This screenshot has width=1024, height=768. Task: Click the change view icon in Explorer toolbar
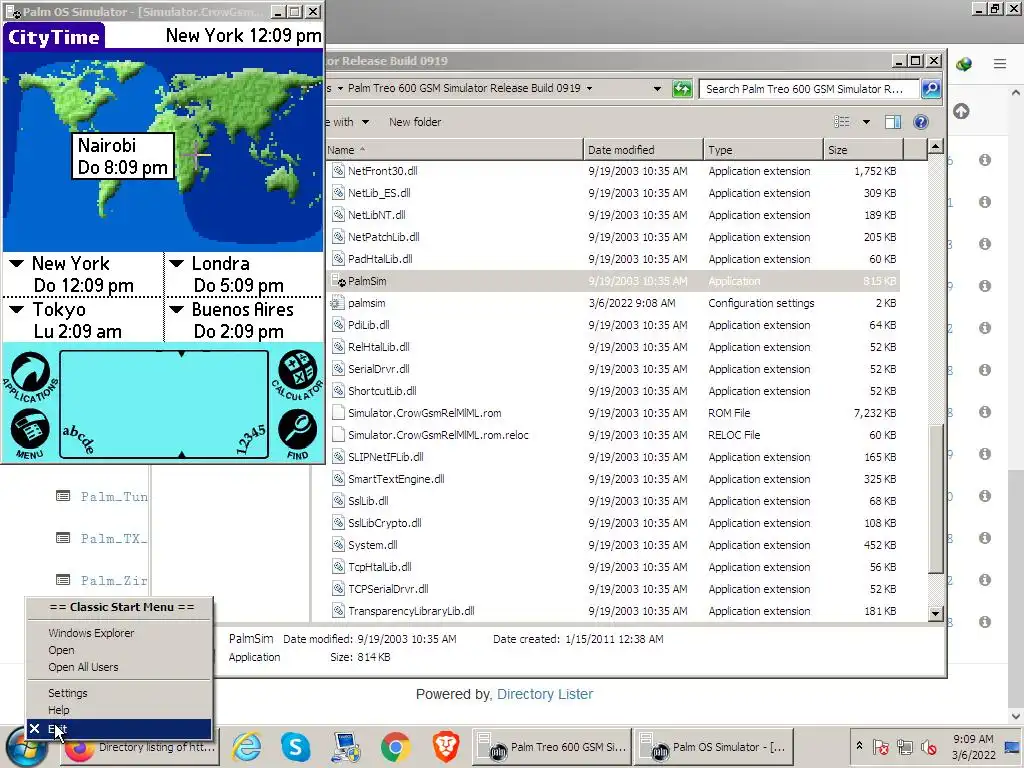[842, 121]
